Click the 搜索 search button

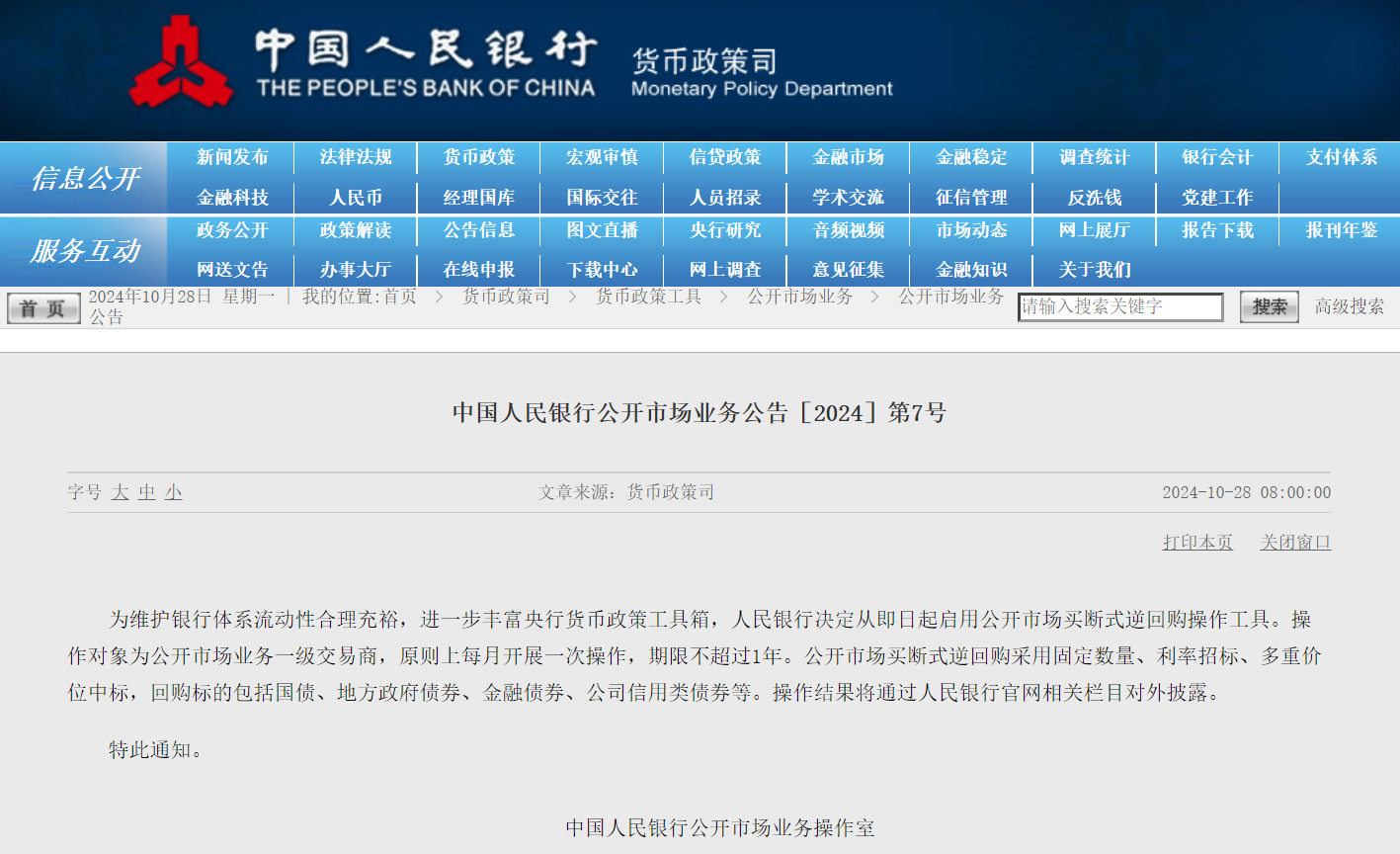point(1270,306)
